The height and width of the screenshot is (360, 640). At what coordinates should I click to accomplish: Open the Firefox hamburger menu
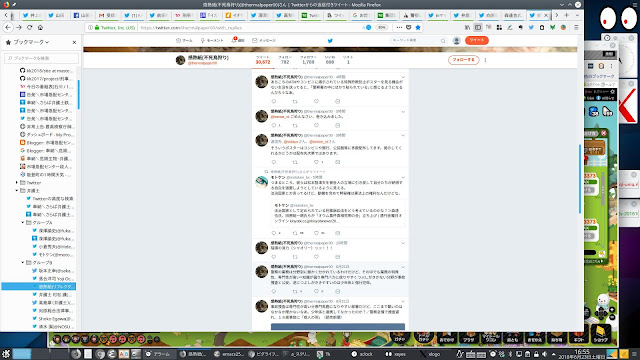click(576, 27)
